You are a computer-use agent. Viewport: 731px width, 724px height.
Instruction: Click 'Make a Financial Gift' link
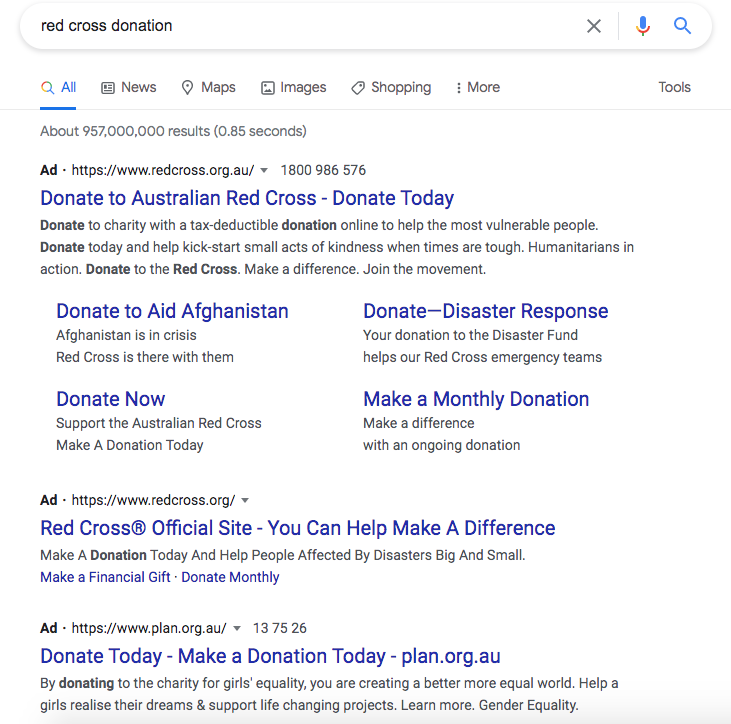click(105, 577)
